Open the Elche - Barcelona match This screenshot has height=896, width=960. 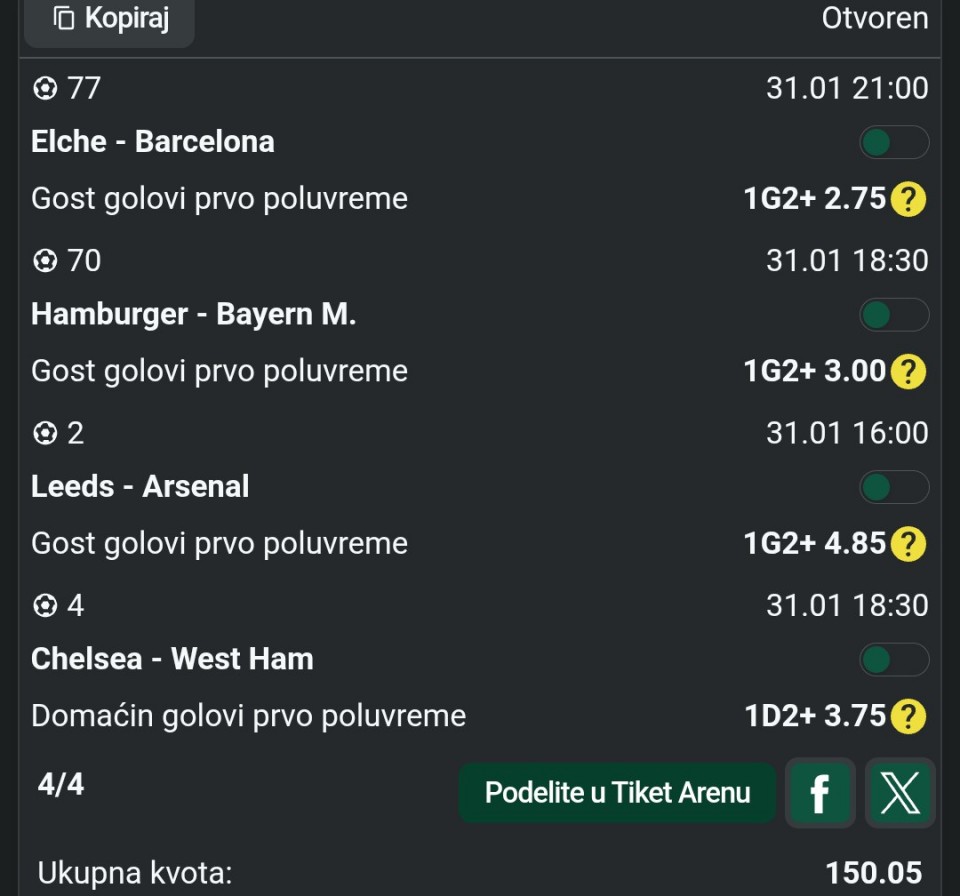pyautogui.click(x=153, y=142)
